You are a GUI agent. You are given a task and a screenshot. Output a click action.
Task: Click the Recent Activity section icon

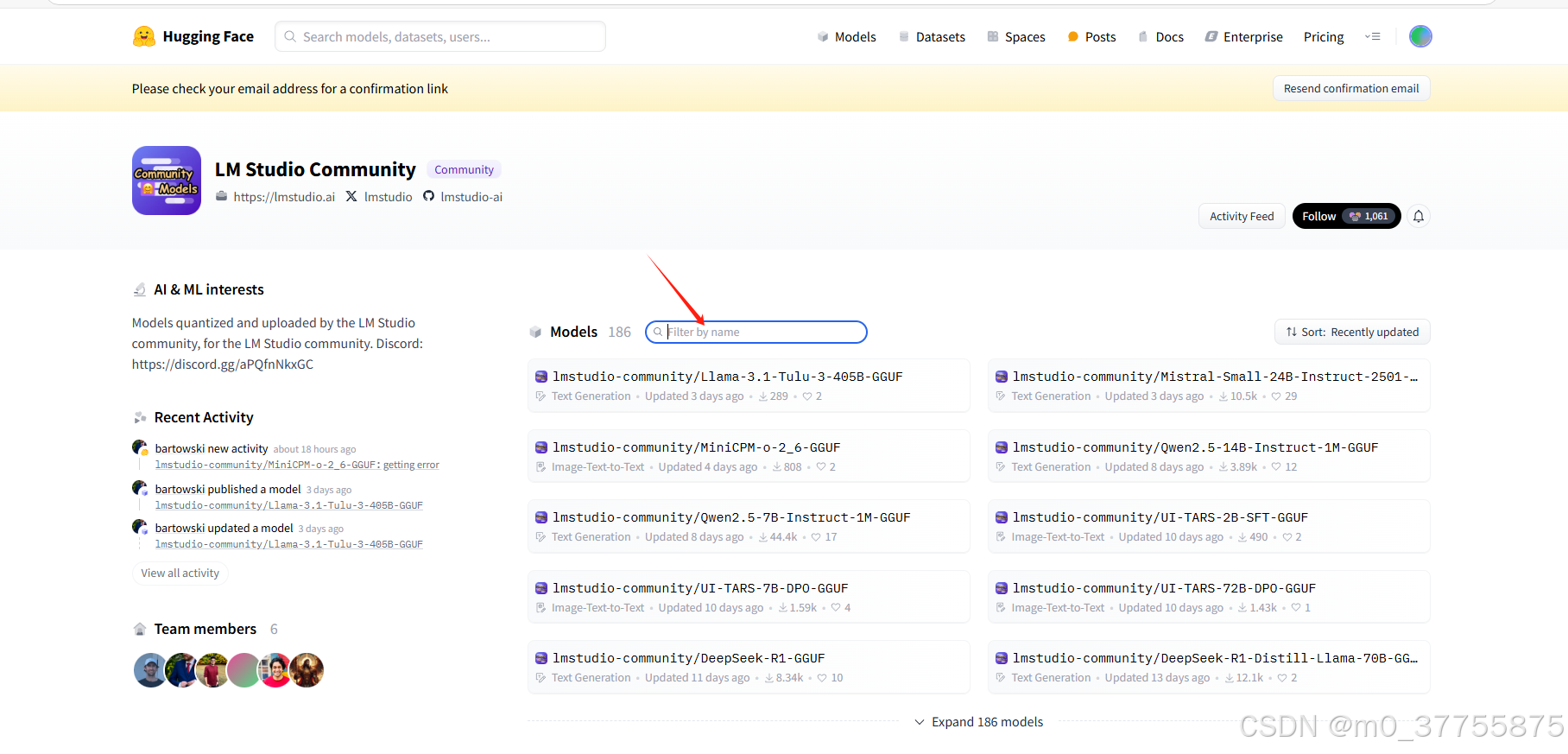click(x=140, y=417)
